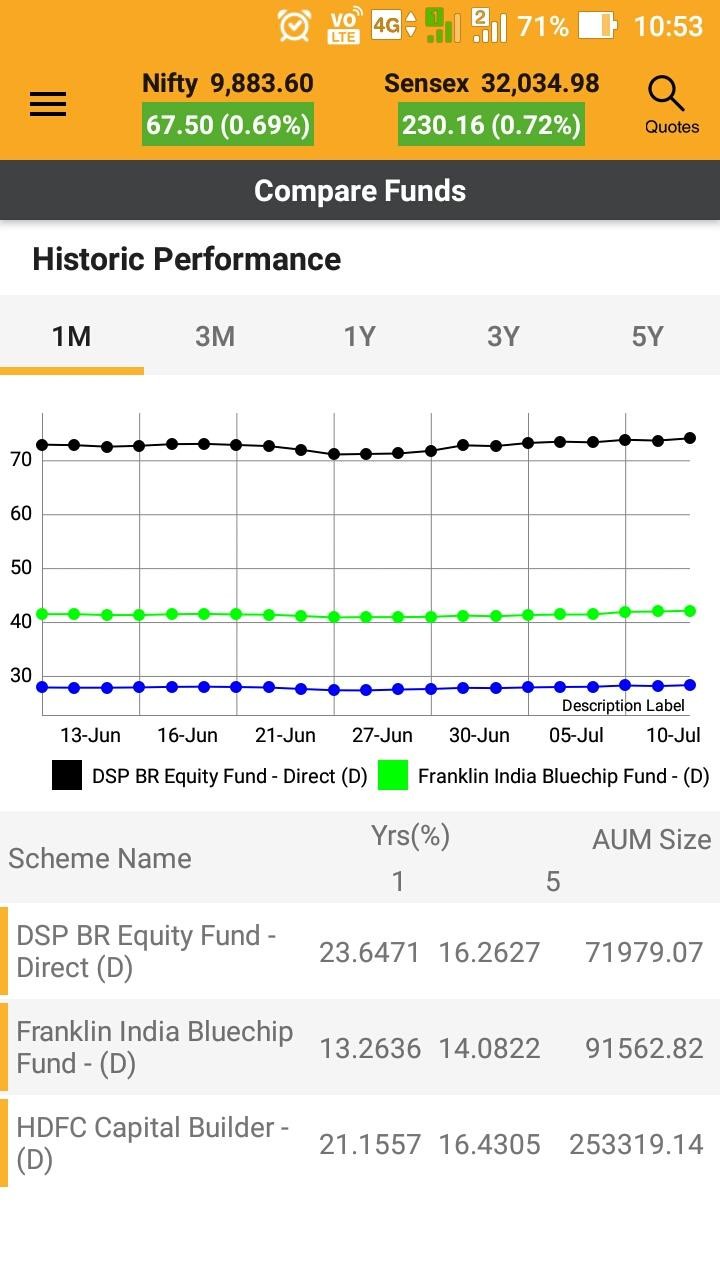Open the hamburger navigation menu
Image resolution: width=720 pixels, height=1280 pixels.
click(x=48, y=104)
